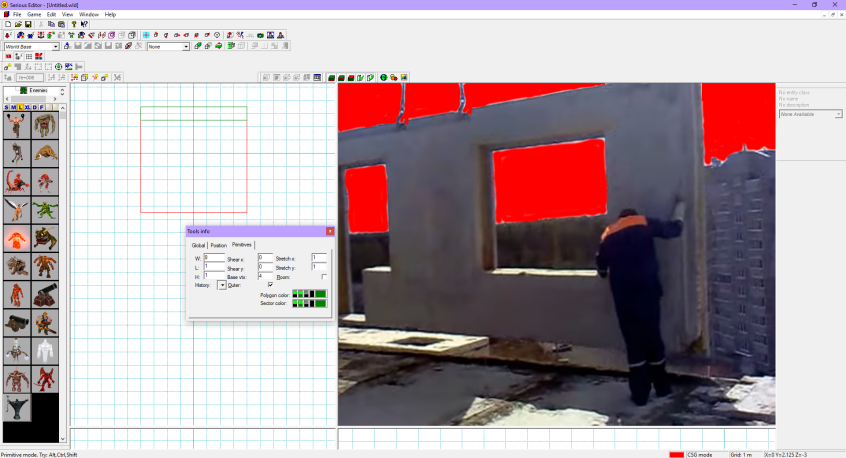
Task: Click the Base vtx input field
Action: click(265, 276)
